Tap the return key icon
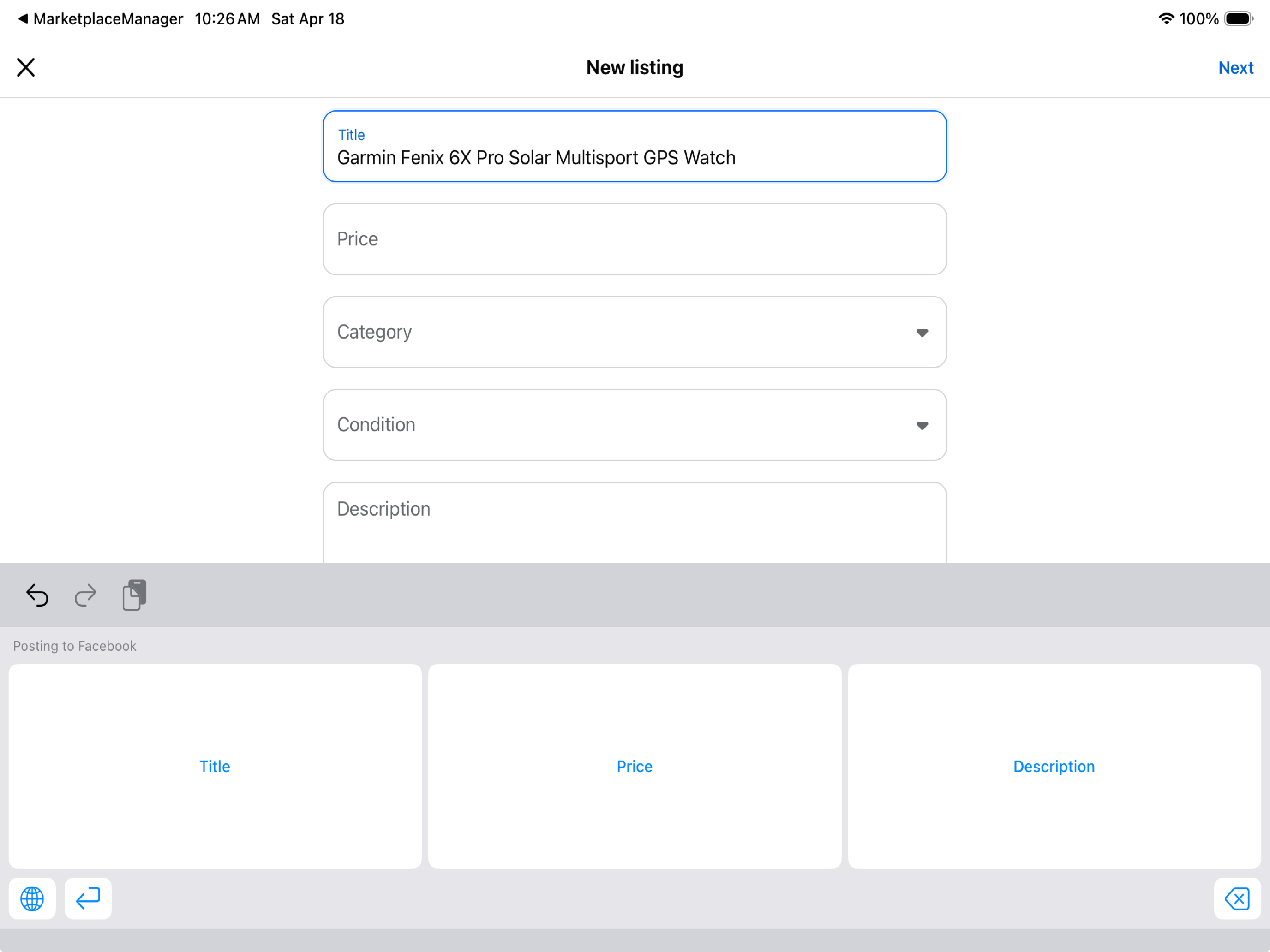Image resolution: width=1270 pixels, height=952 pixels. pos(88,898)
